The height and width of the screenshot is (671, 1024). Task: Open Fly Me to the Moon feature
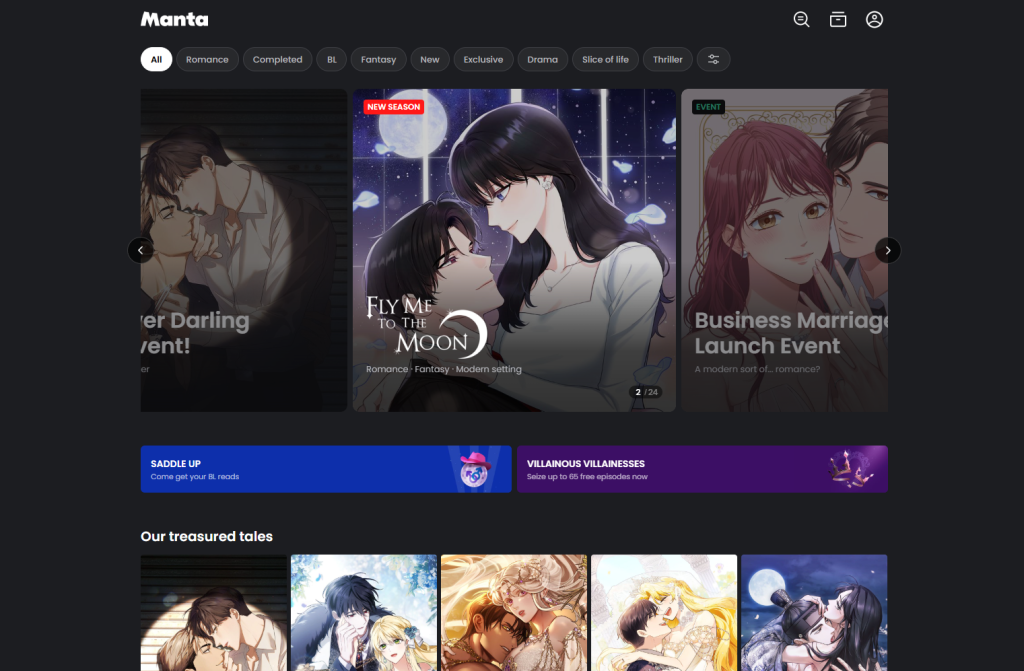pyautogui.click(x=514, y=250)
